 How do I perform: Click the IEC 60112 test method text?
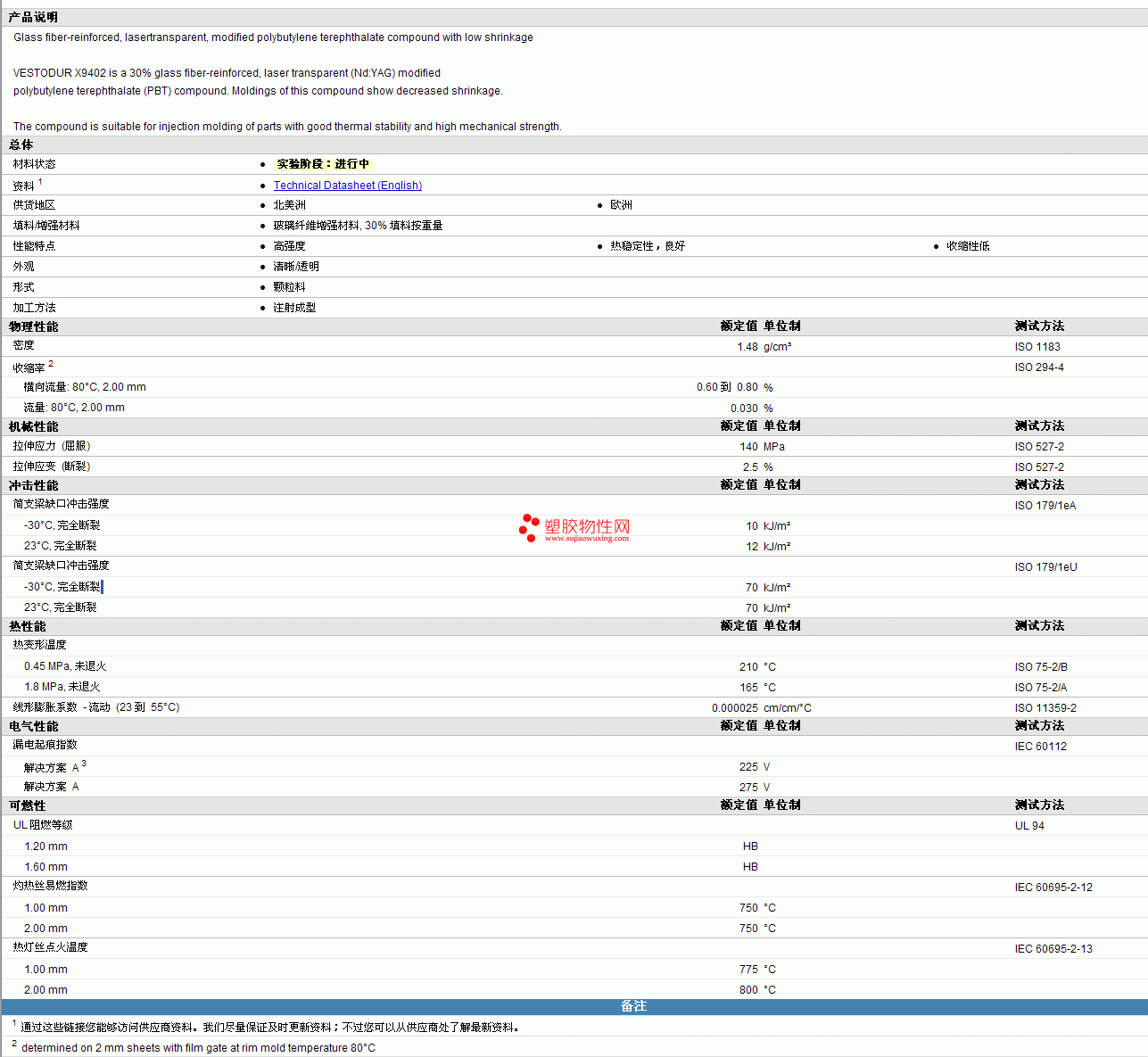click(1040, 747)
